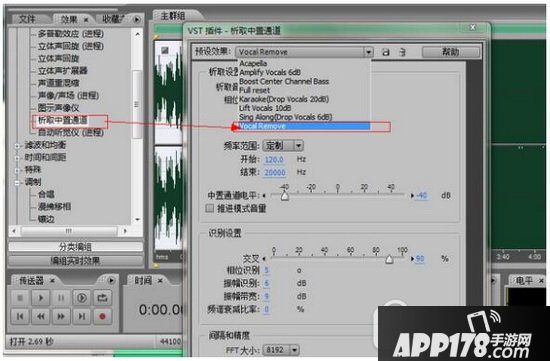The height and width of the screenshot is (361, 550).
Task: Start recording with the red record button
Action: click(x=102, y=316)
